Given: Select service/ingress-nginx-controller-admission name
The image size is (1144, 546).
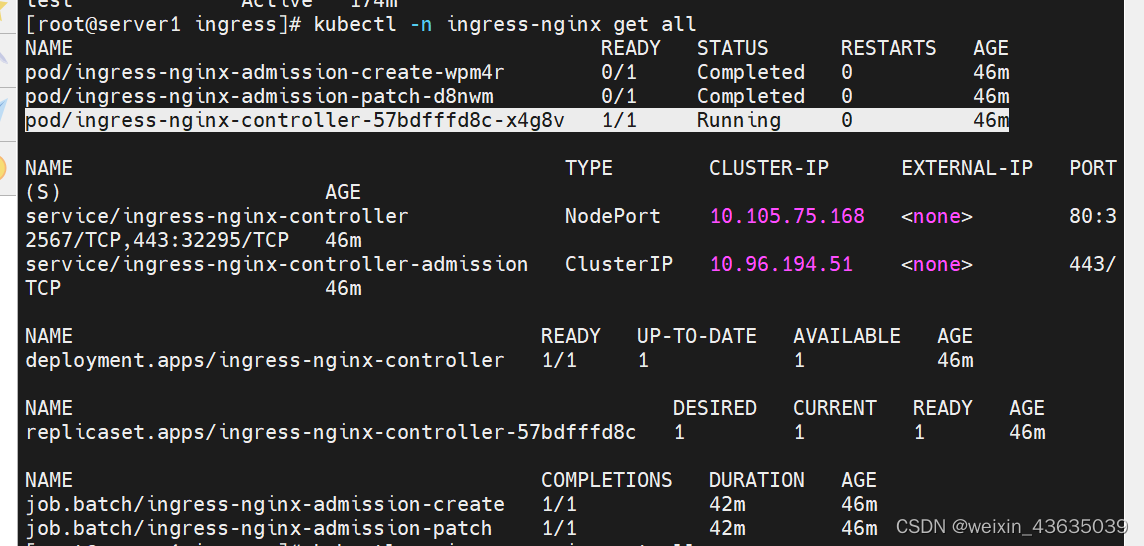Looking at the screenshot, I should 277,264.
